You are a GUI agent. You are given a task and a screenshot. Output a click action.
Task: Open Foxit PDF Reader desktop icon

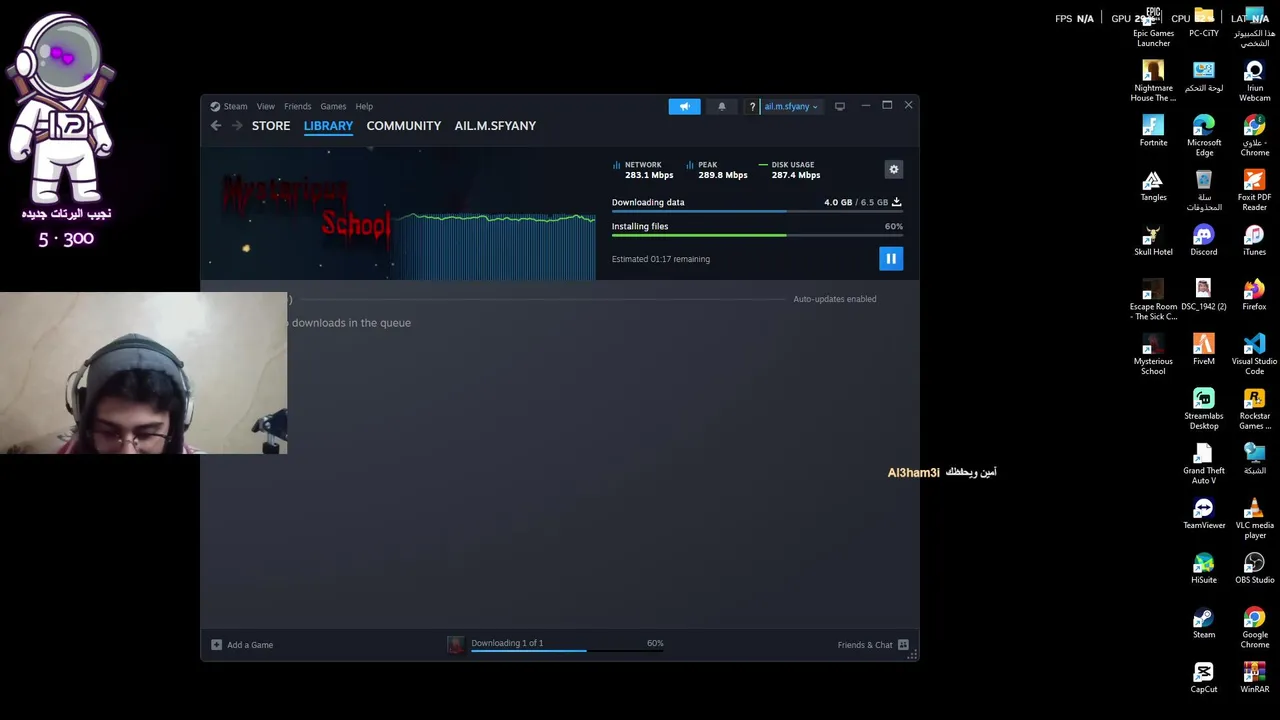tap(1254, 191)
